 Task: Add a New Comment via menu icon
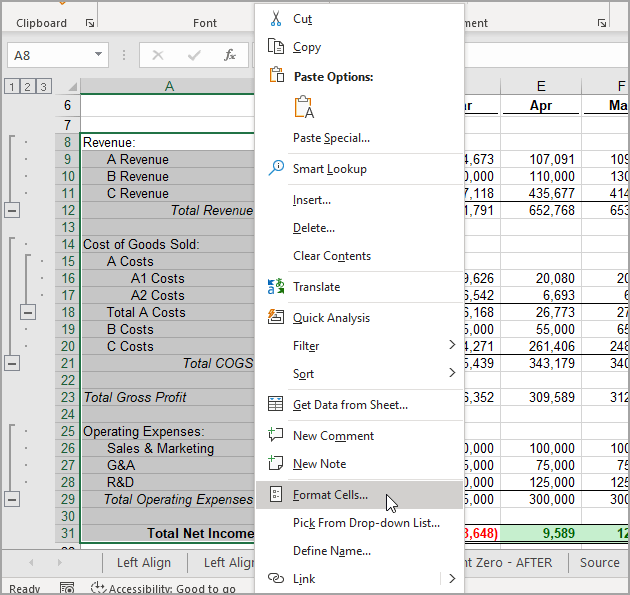point(276,435)
